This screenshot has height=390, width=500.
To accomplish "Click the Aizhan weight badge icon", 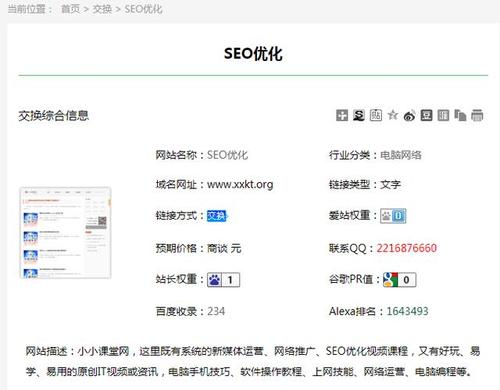I will pos(393,216).
